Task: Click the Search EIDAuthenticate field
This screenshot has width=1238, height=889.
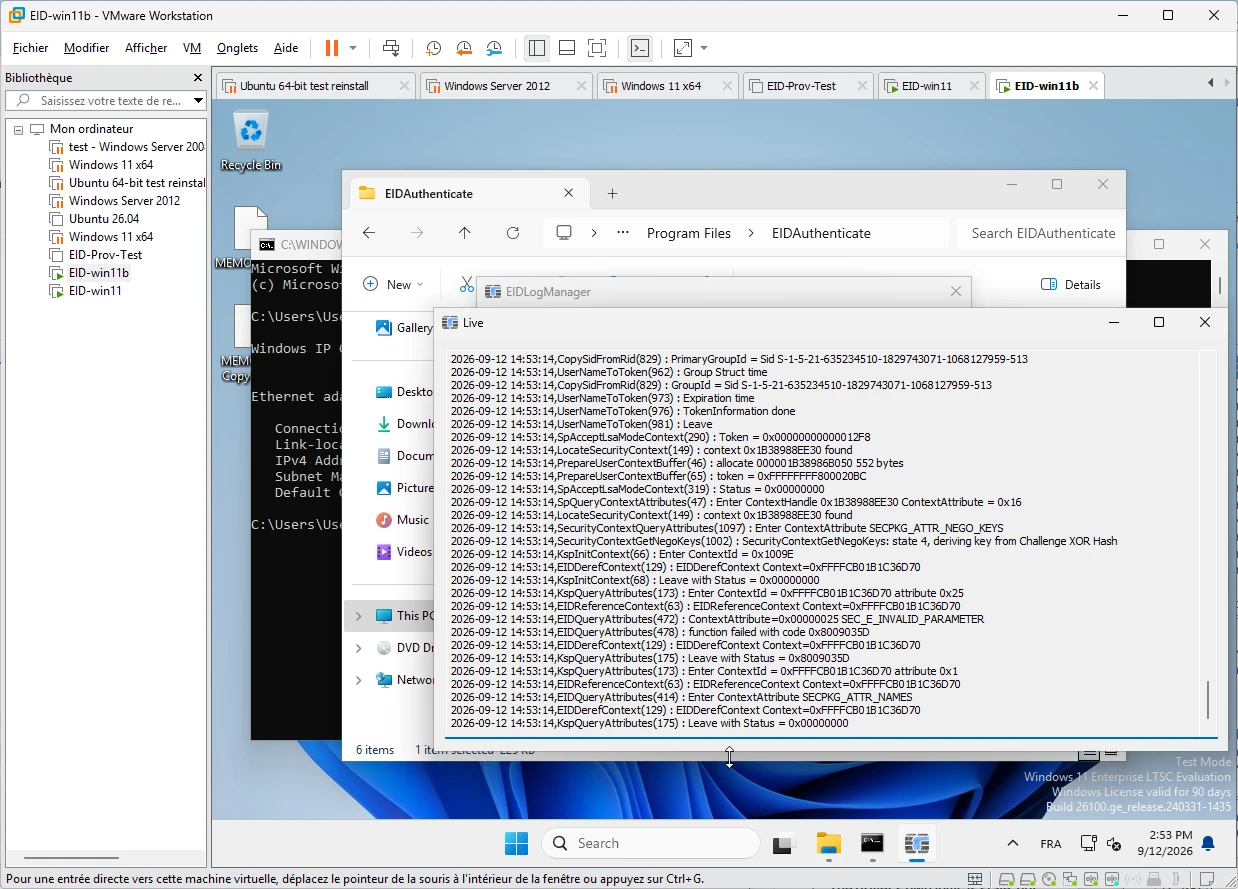Action: point(1041,233)
